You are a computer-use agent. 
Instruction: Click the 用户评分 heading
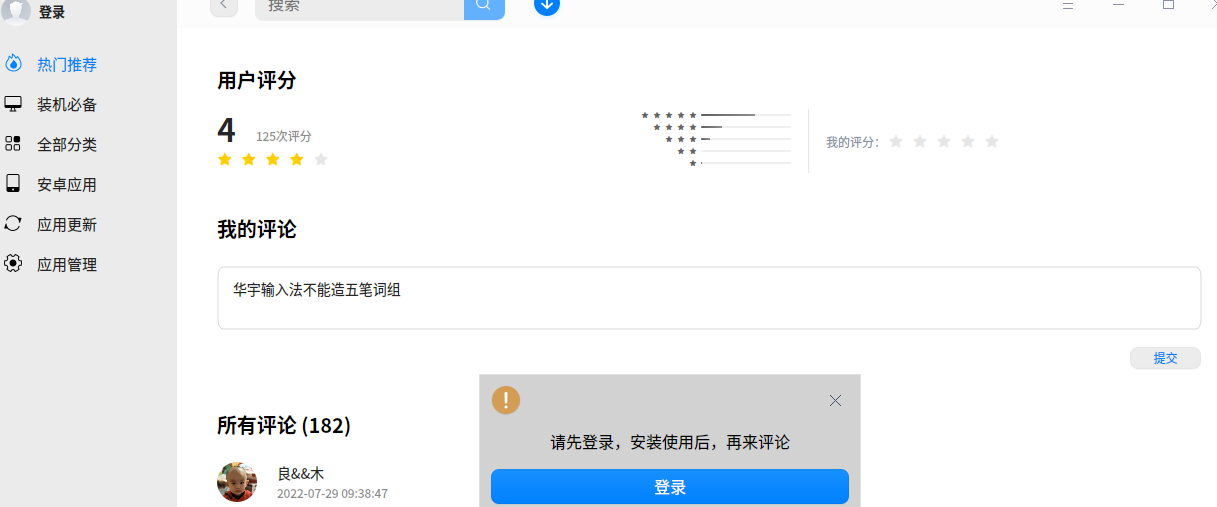tap(257, 81)
